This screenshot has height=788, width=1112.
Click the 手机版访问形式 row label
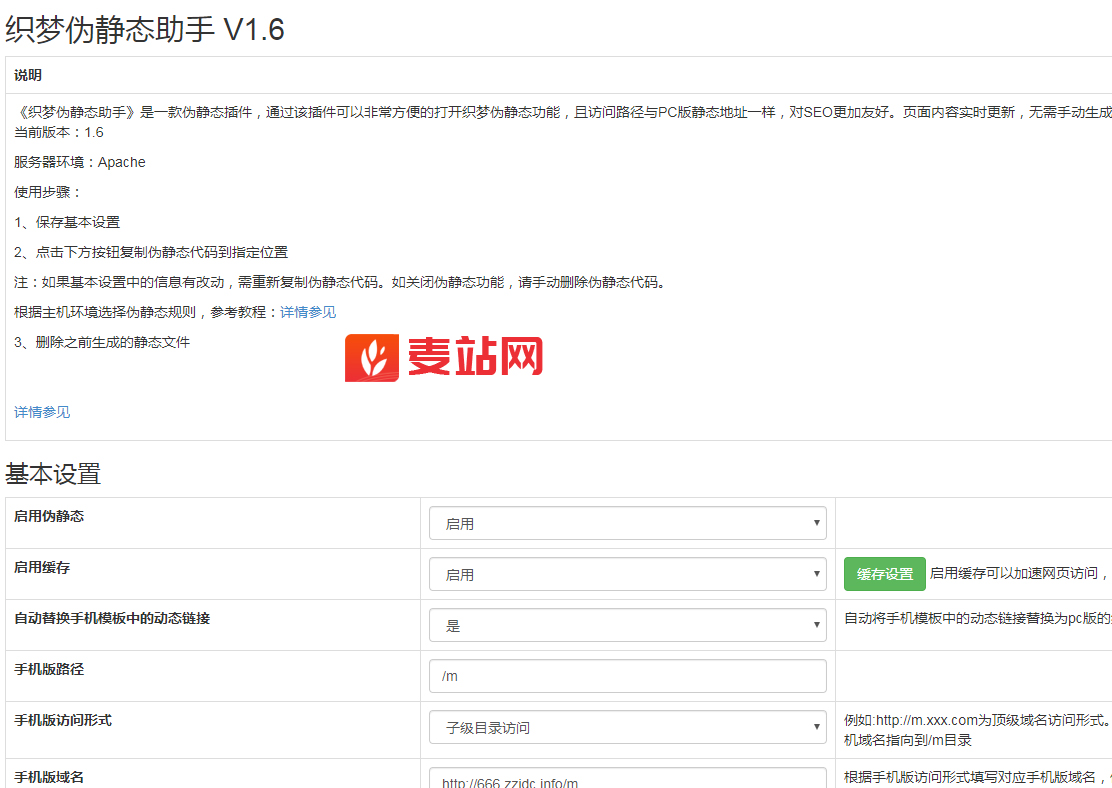(x=63, y=720)
